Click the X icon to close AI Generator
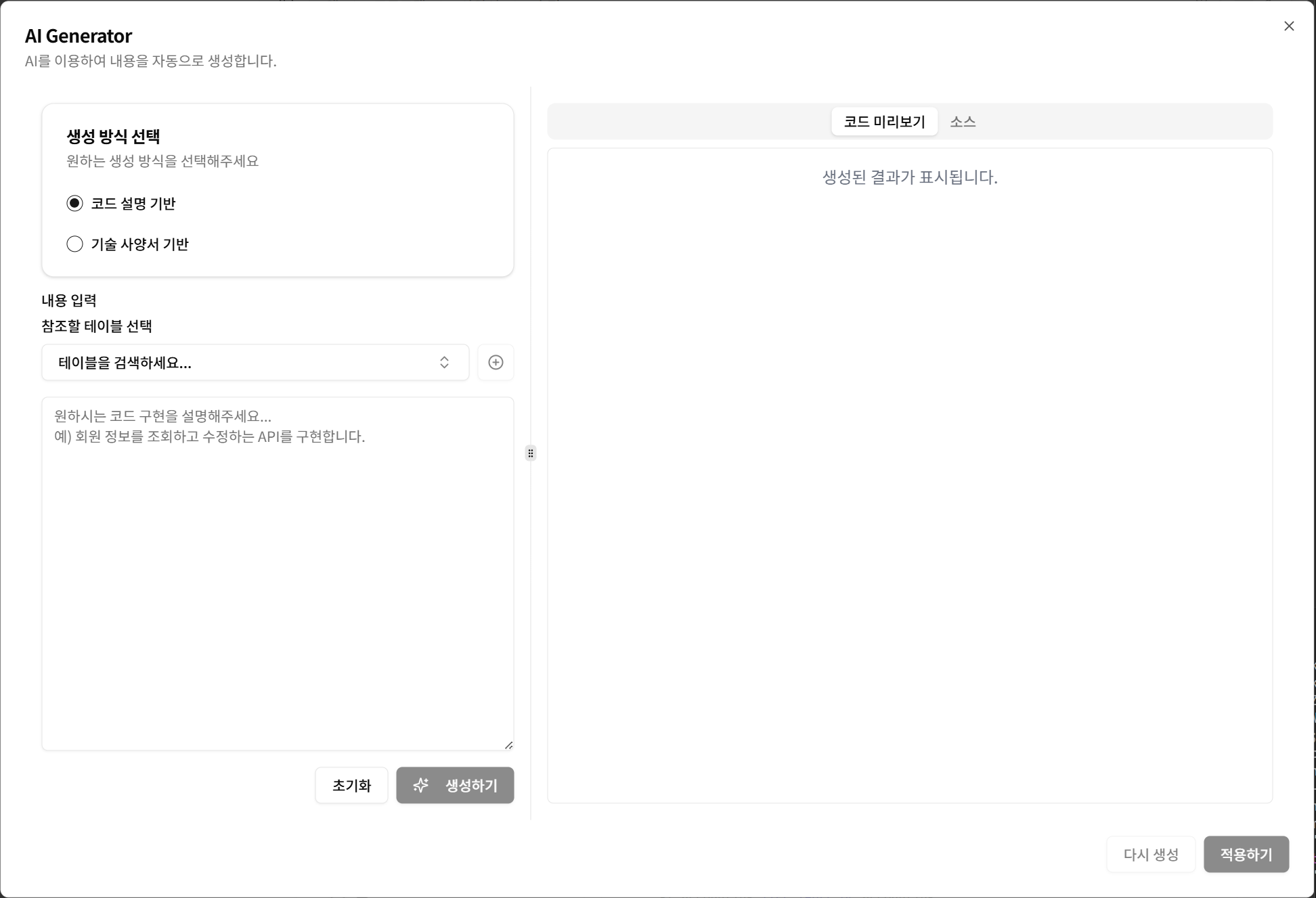Viewport: 1316px width, 898px height. (1289, 26)
